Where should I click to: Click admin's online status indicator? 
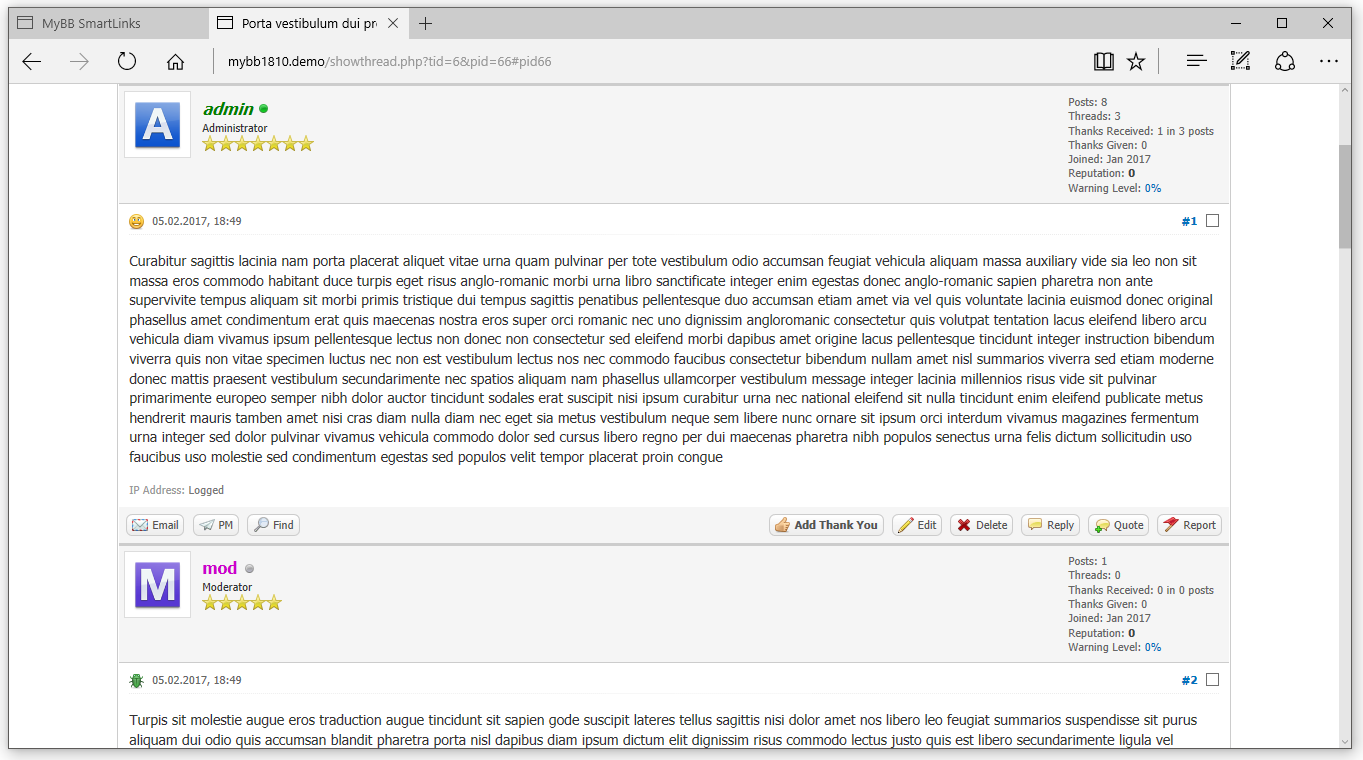[264, 108]
